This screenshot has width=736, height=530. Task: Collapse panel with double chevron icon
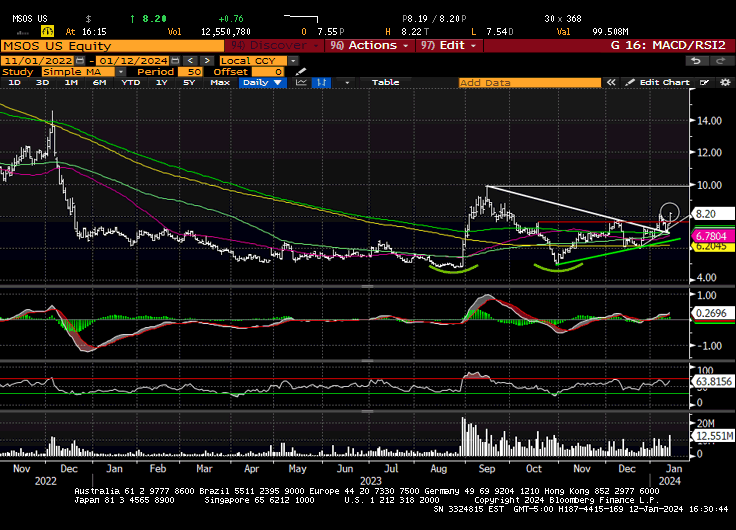[x=611, y=83]
